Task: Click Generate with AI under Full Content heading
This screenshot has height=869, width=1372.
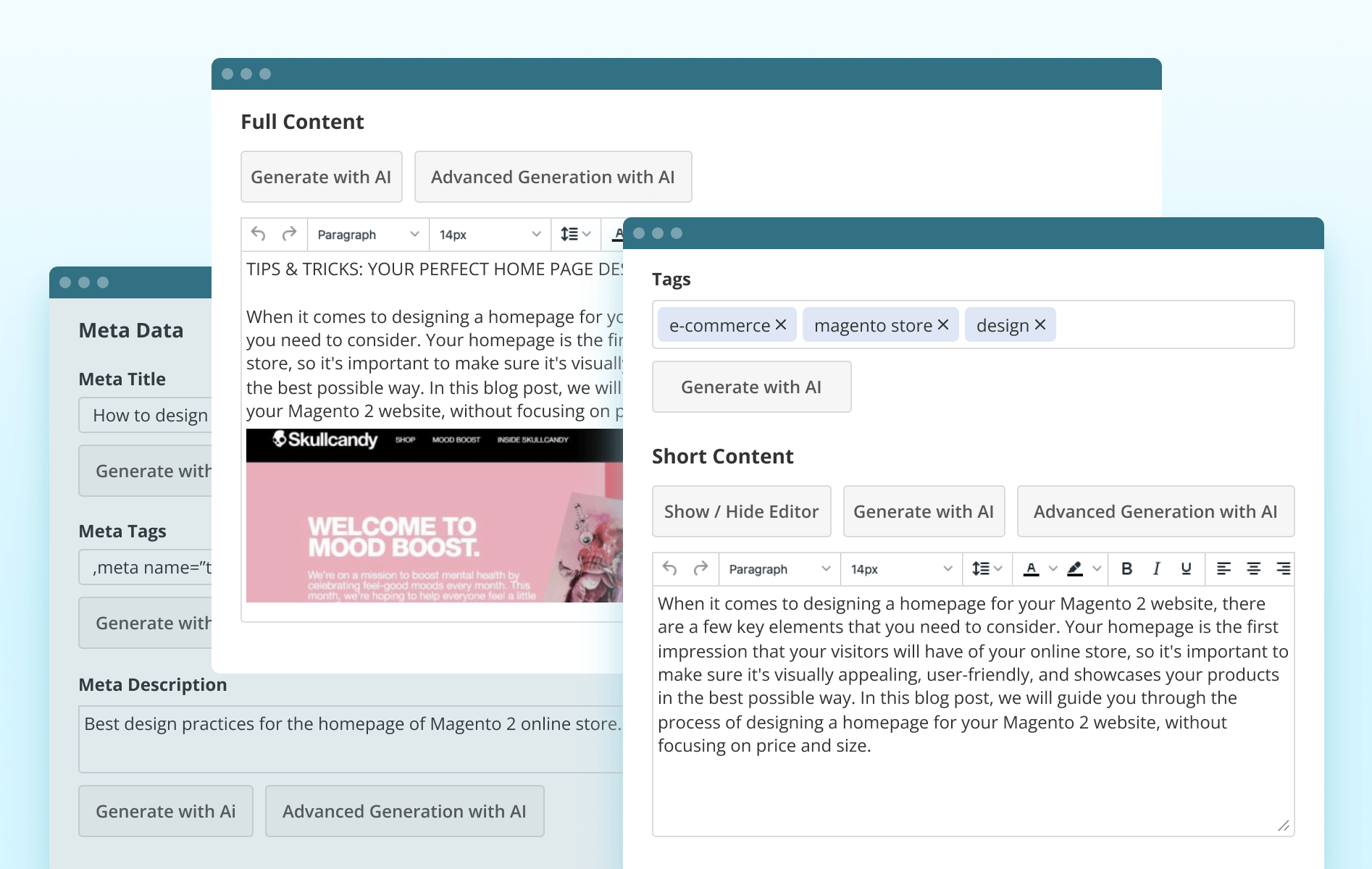Action: tap(321, 176)
